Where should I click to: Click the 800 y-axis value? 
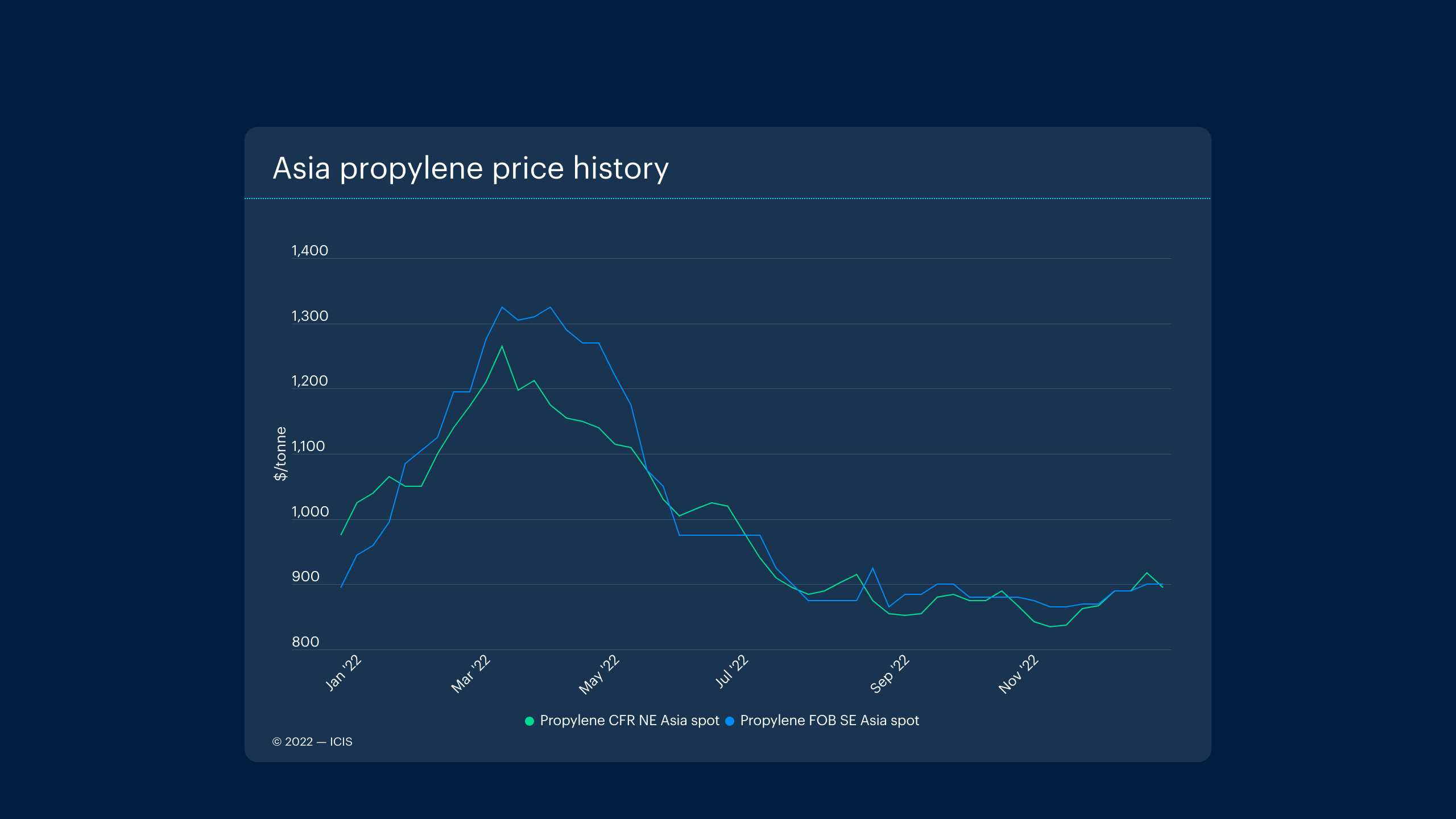(x=305, y=642)
